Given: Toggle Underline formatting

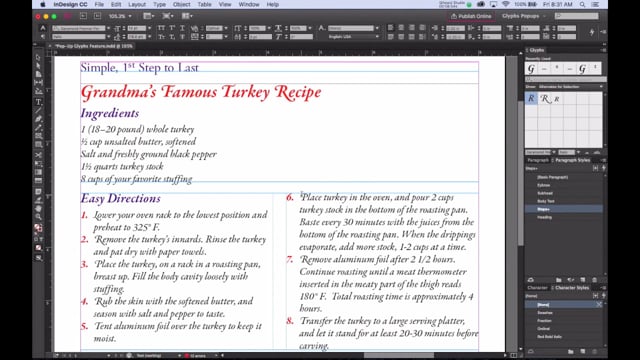Looking at the screenshot, I should pos(182,28).
